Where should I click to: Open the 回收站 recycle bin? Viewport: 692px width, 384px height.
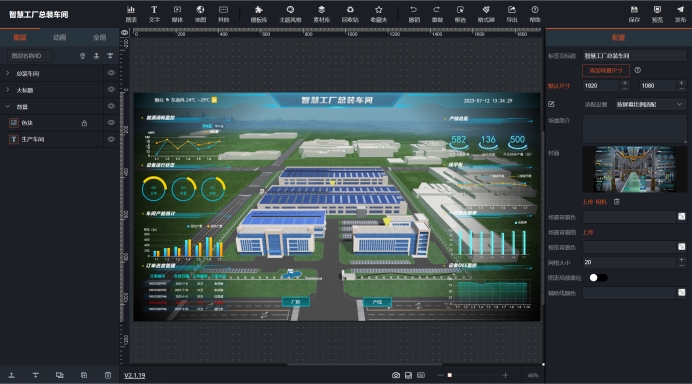(x=350, y=14)
